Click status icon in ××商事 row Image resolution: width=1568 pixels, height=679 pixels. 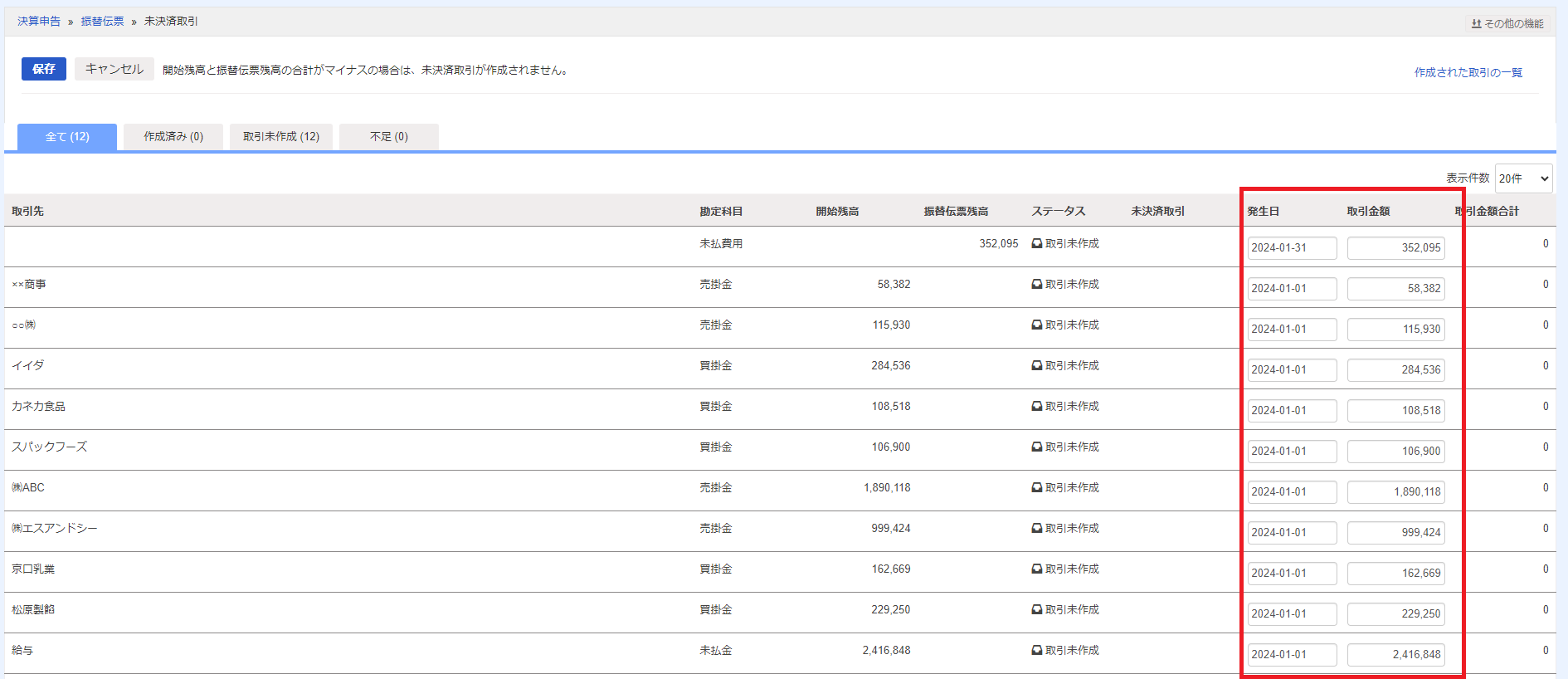click(x=1037, y=285)
